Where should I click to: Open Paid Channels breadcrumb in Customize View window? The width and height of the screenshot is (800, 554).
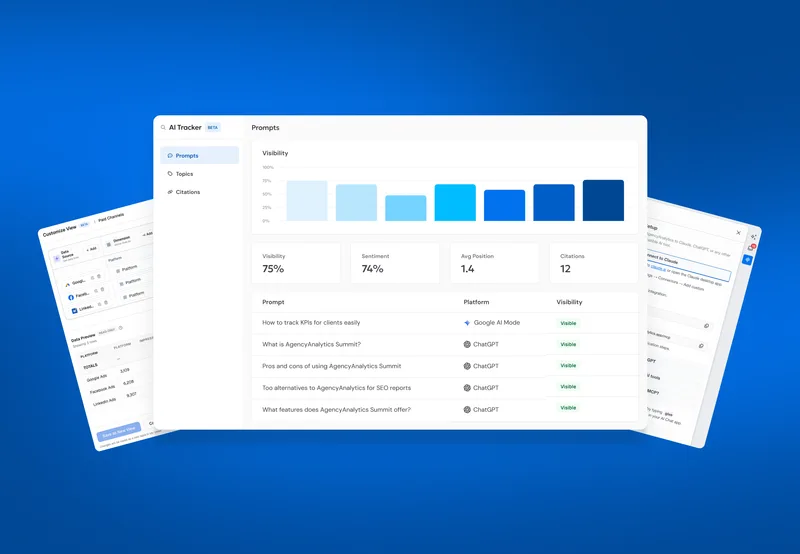[111, 217]
